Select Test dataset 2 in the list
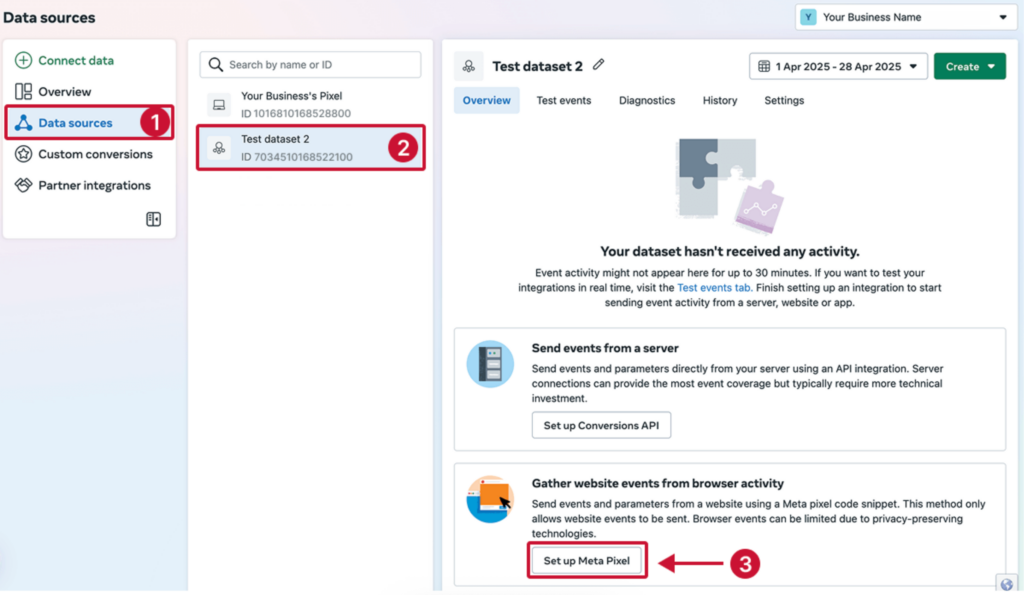 [x=310, y=148]
